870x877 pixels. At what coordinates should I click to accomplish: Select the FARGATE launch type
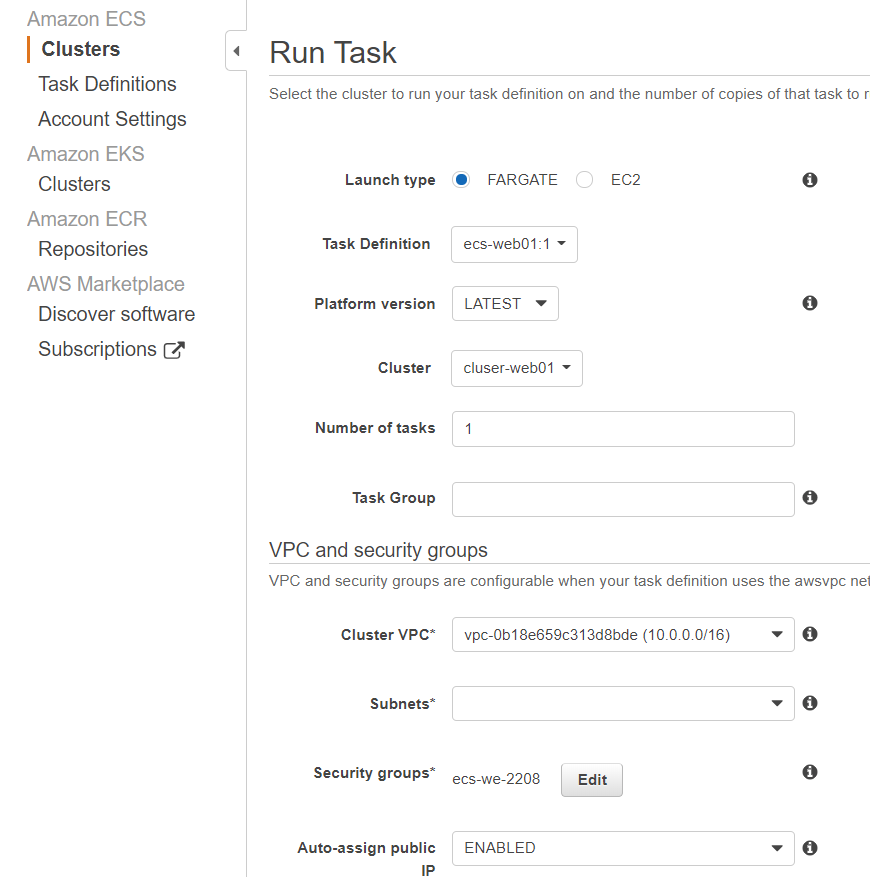tap(461, 180)
